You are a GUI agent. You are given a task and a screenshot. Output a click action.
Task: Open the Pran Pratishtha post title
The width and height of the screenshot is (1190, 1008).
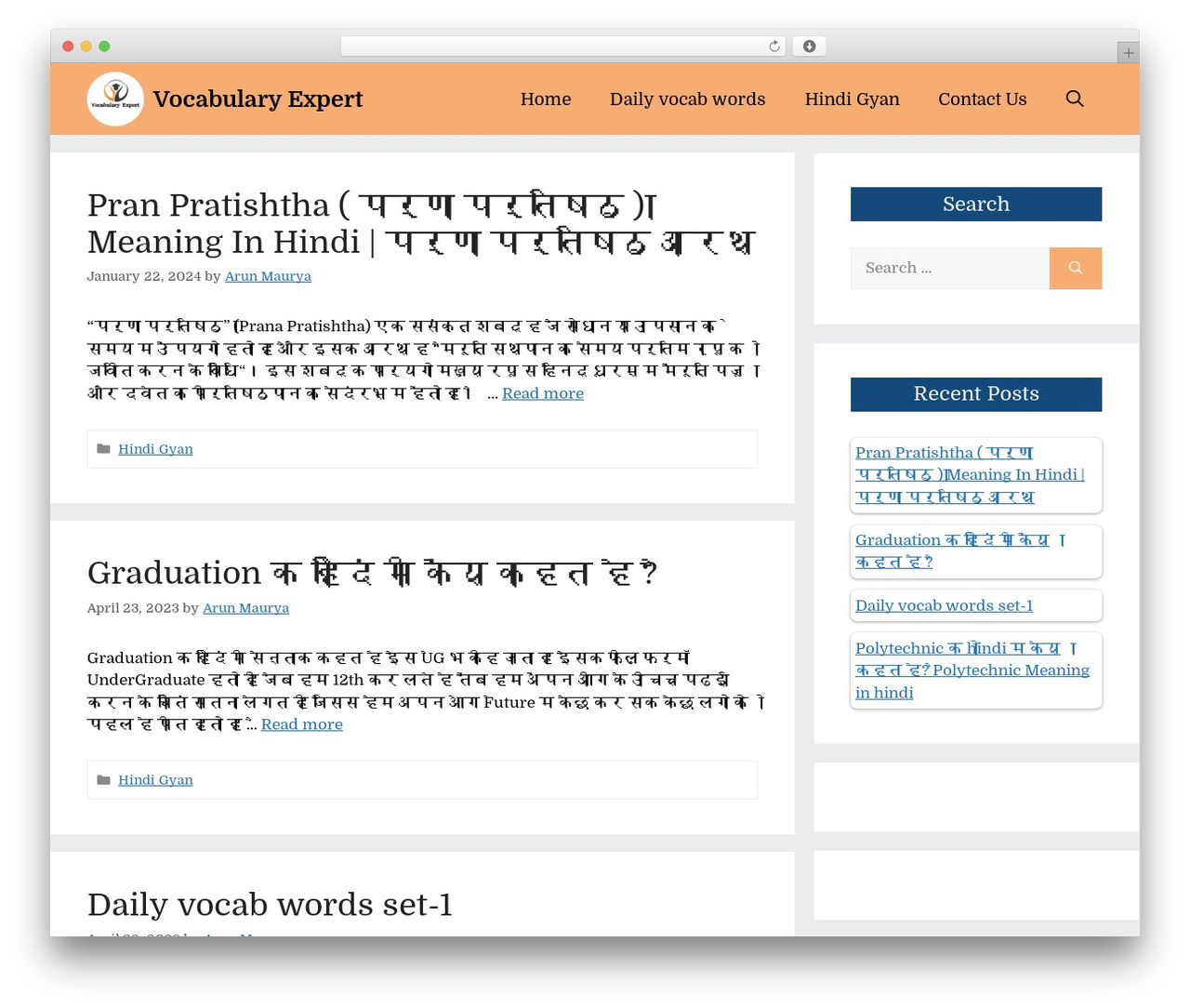tap(421, 223)
